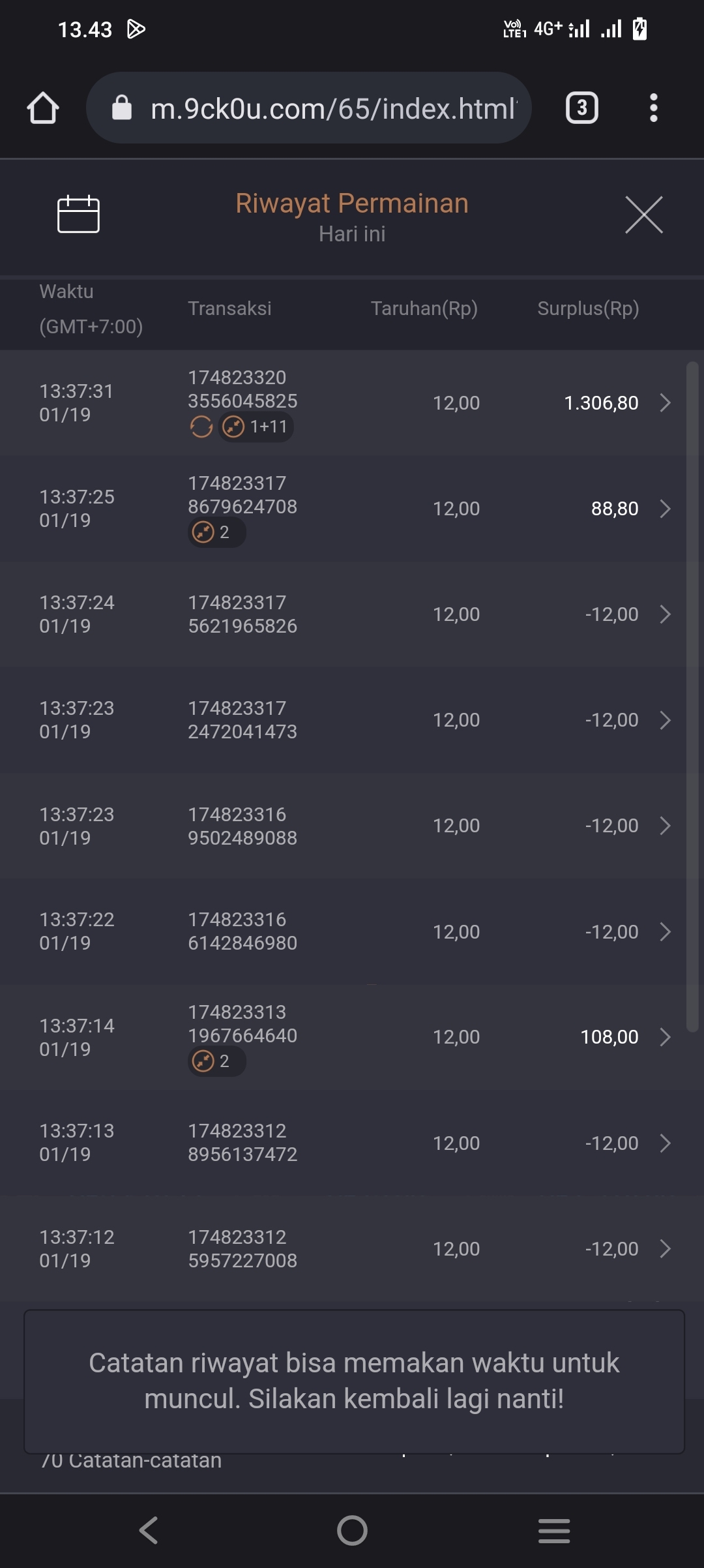Tap the Hari ini date subtitle
The width and height of the screenshot is (704, 1568).
tap(352, 234)
